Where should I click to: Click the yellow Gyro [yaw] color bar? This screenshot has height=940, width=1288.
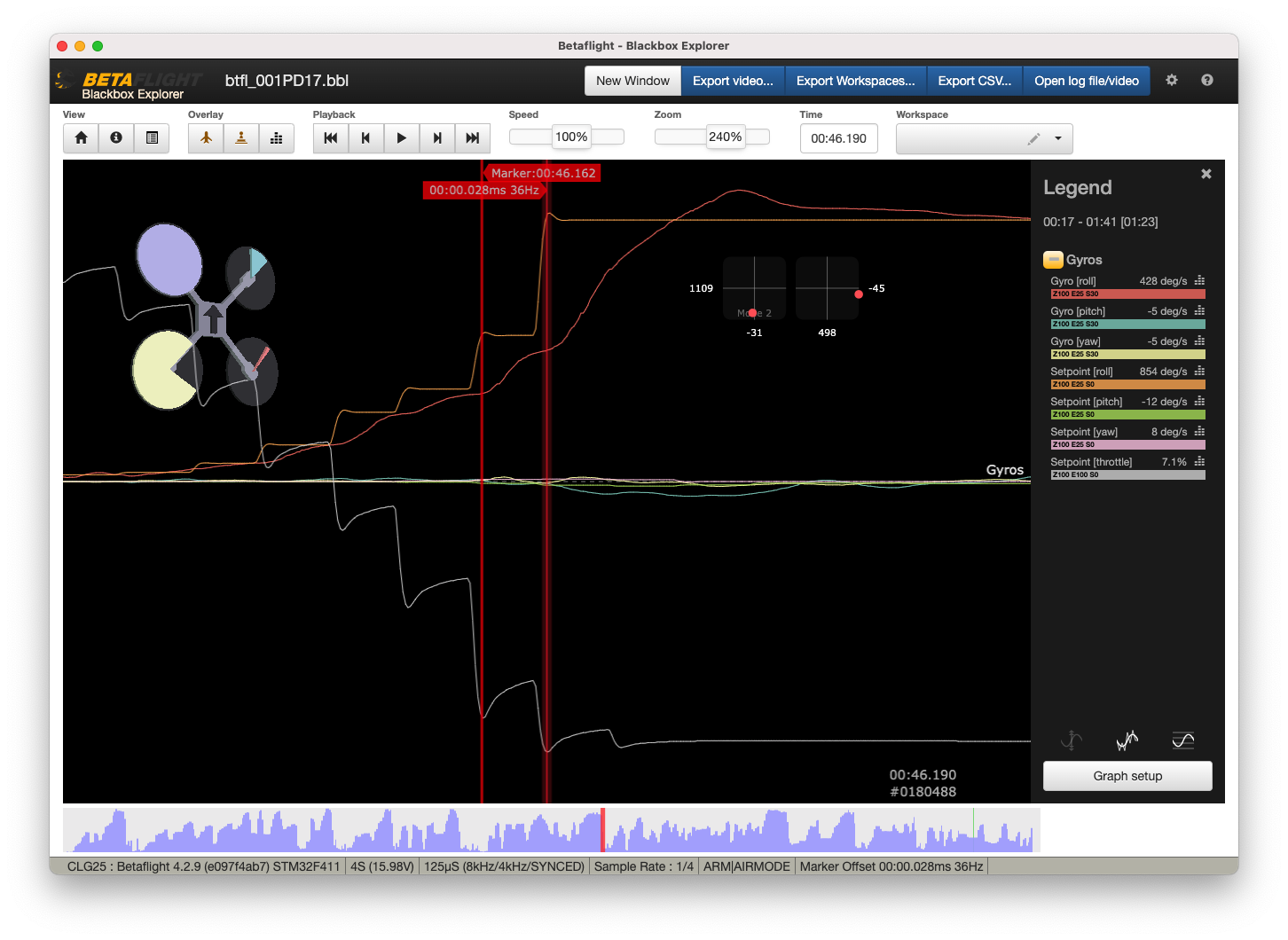pyautogui.click(x=1127, y=354)
